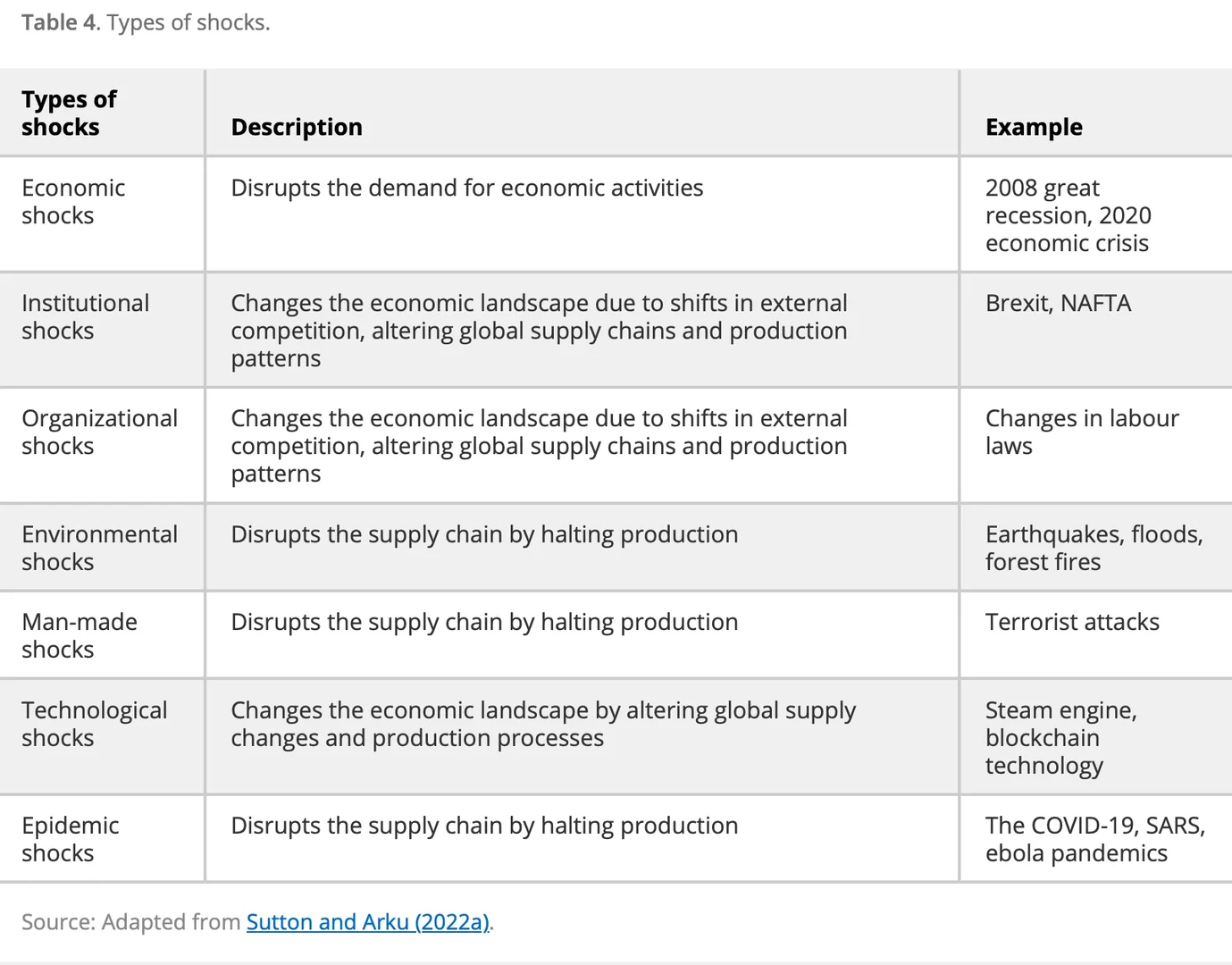The width and height of the screenshot is (1232, 965).
Task: Click the 'Institutional shocks' row label
Action: [85, 317]
